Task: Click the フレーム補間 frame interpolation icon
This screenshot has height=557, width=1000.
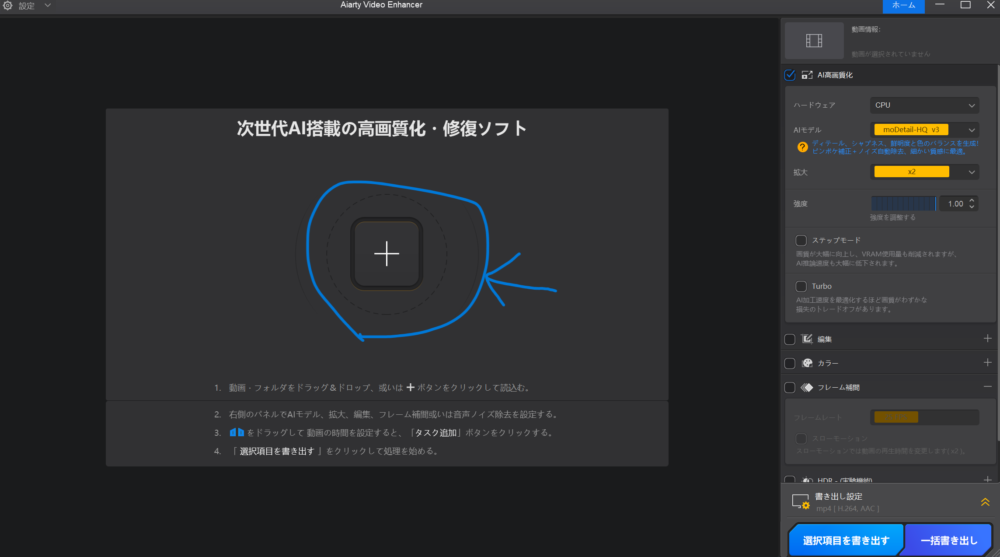Action: [807, 387]
